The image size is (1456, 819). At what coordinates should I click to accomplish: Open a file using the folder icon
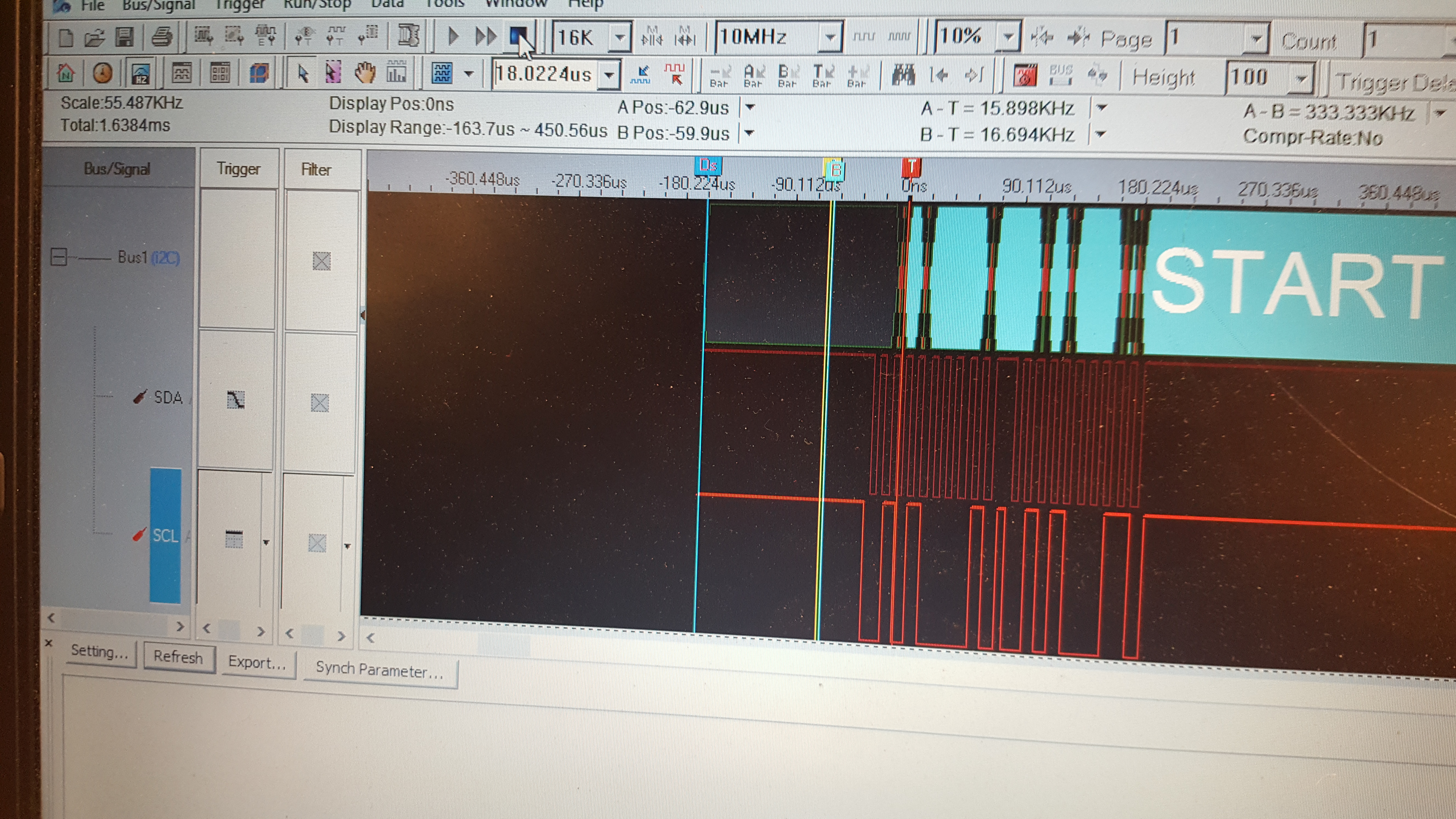tap(94, 38)
